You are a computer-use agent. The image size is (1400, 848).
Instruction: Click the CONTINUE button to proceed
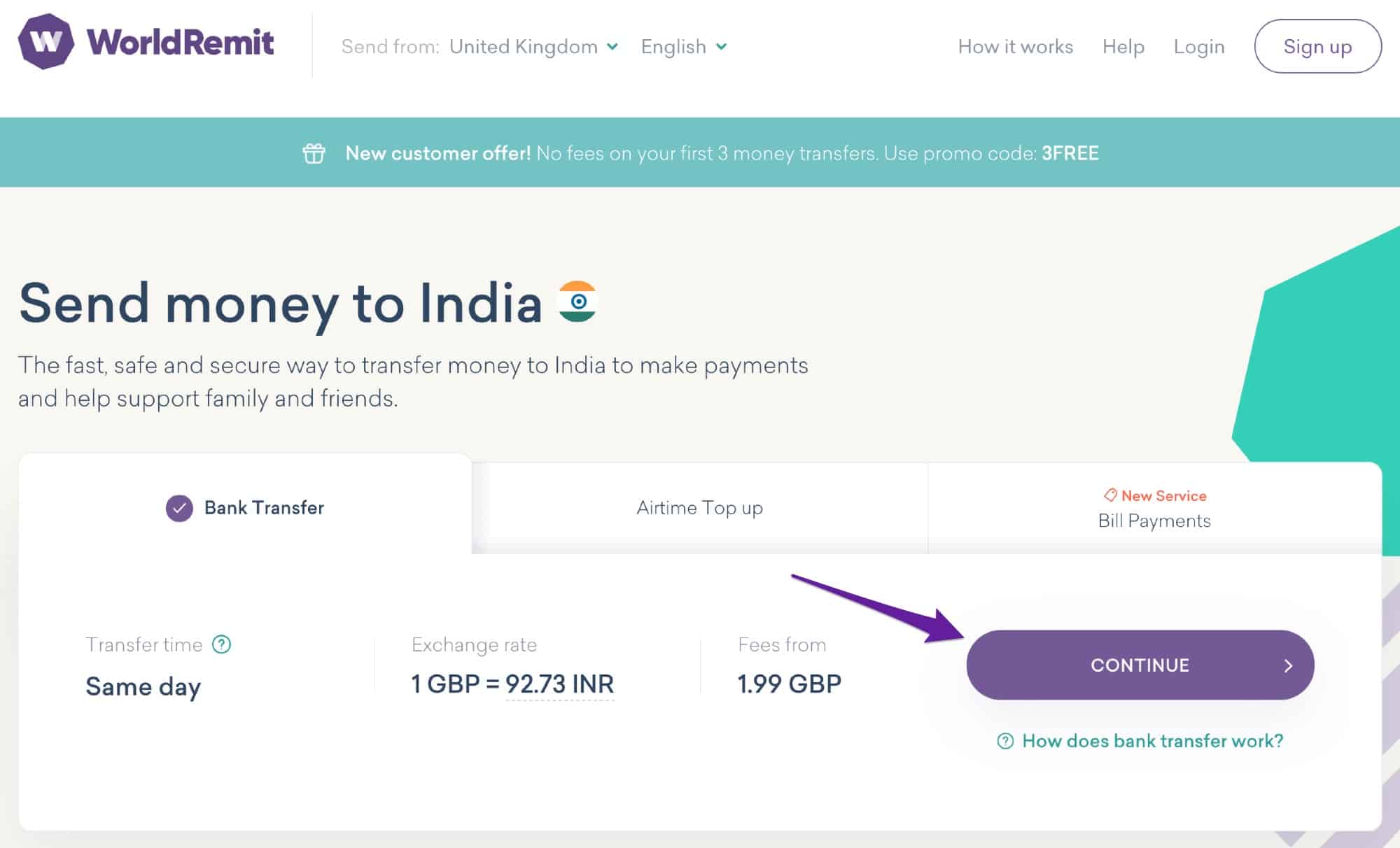(1139, 665)
